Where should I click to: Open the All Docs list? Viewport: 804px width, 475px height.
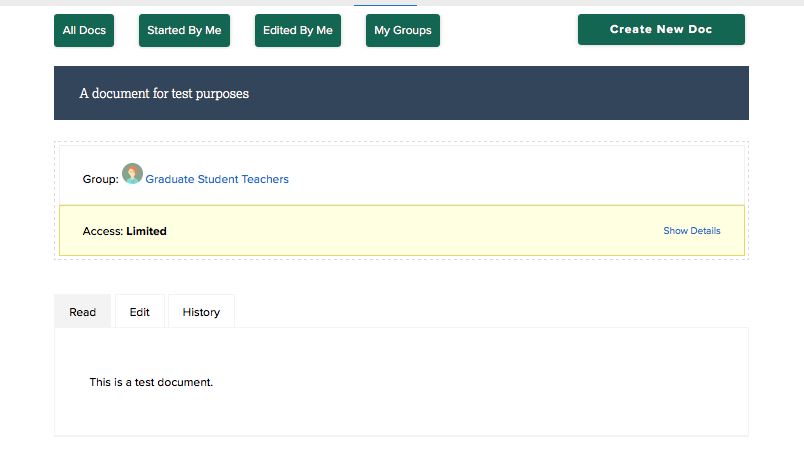pos(84,31)
